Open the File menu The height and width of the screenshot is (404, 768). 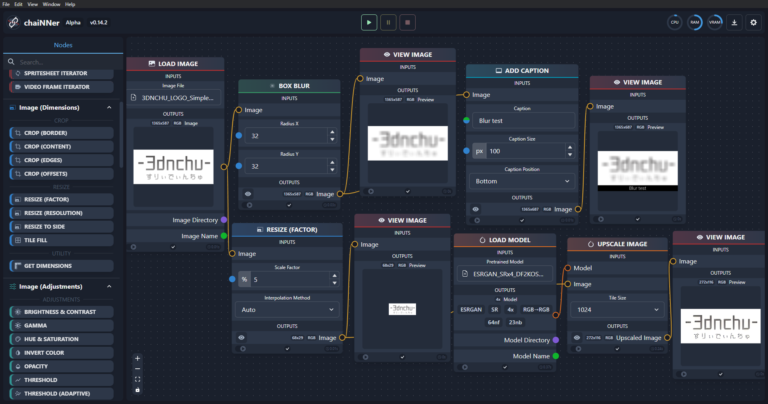point(6,4)
